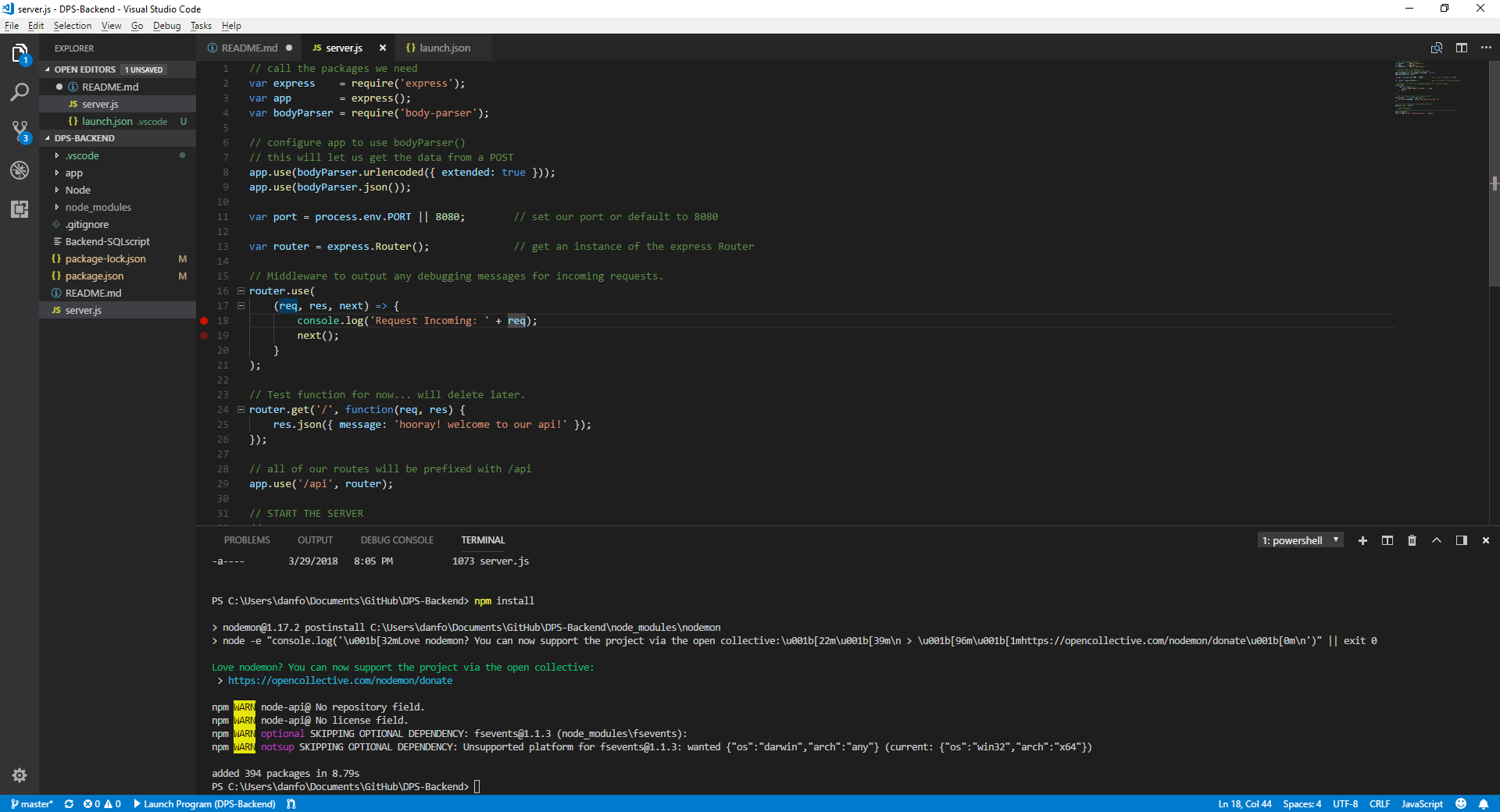Open the Debug menu
This screenshot has height=812, width=1500.
coord(166,26)
